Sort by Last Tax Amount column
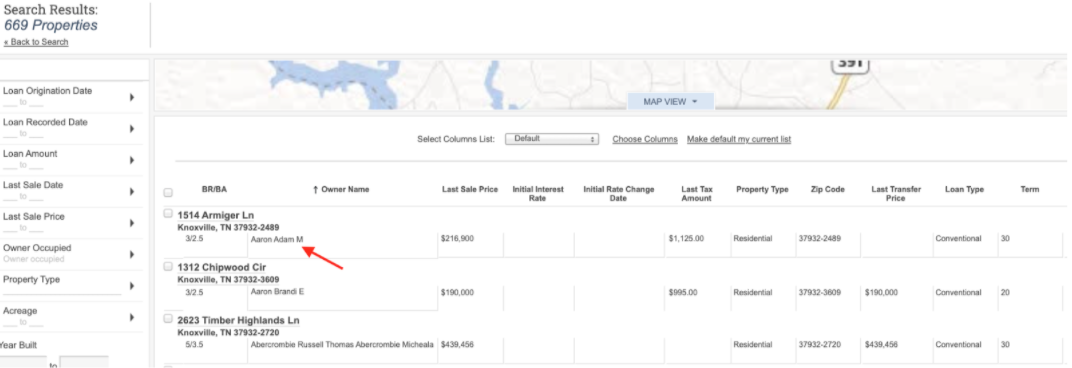 tap(697, 194)
